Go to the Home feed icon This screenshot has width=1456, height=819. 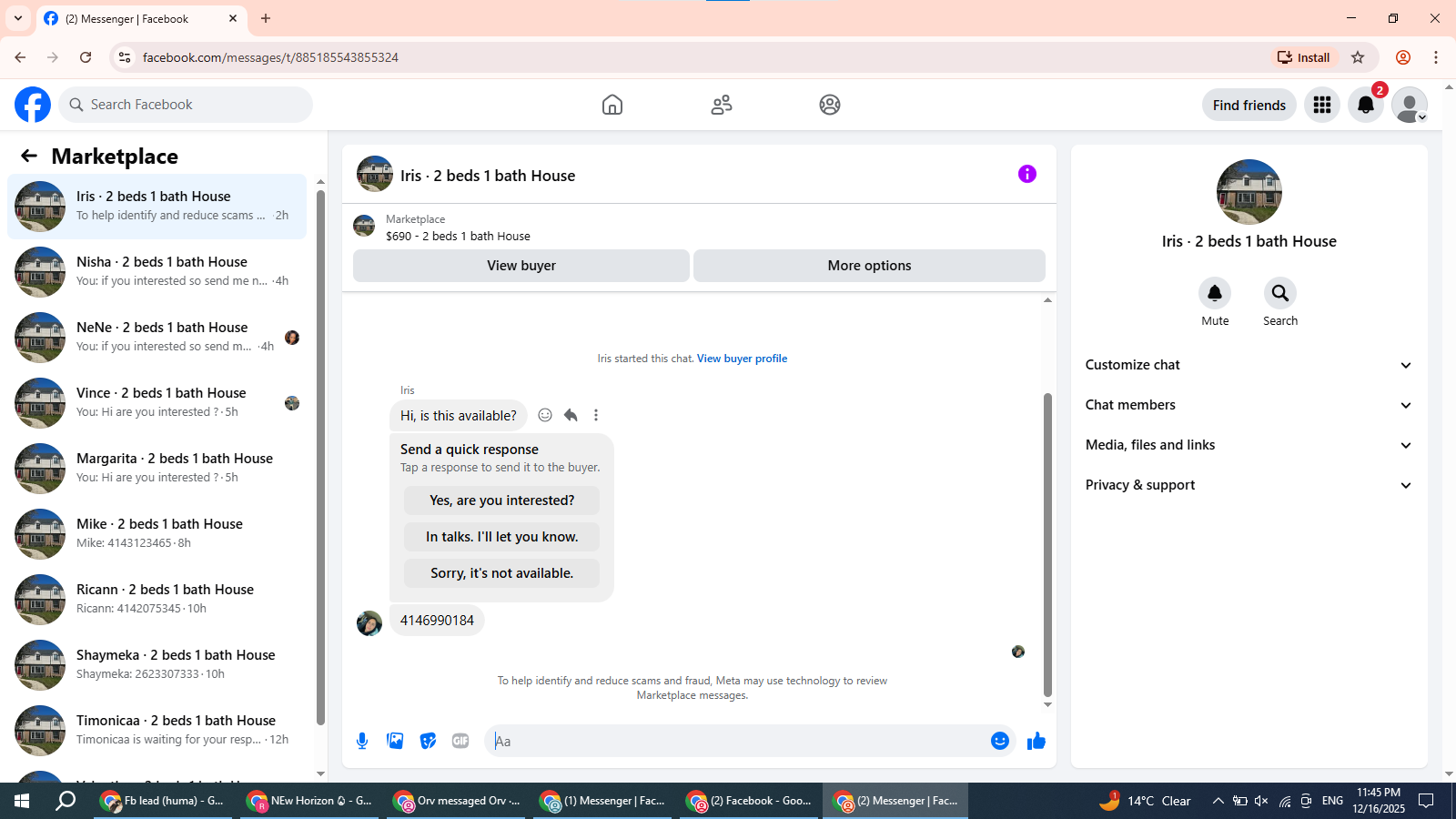[x=612, y=105]
